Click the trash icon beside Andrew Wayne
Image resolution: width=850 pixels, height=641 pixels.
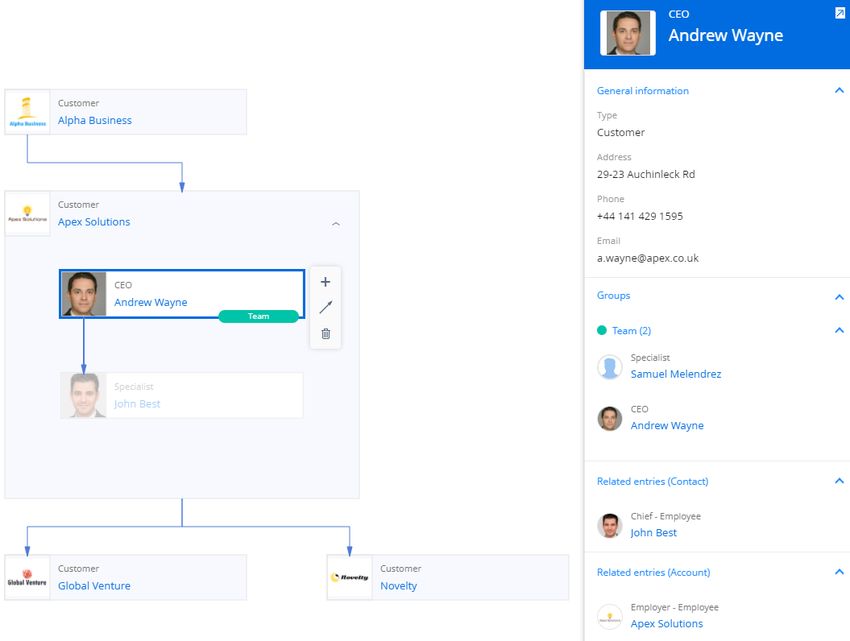click(325, 334)
